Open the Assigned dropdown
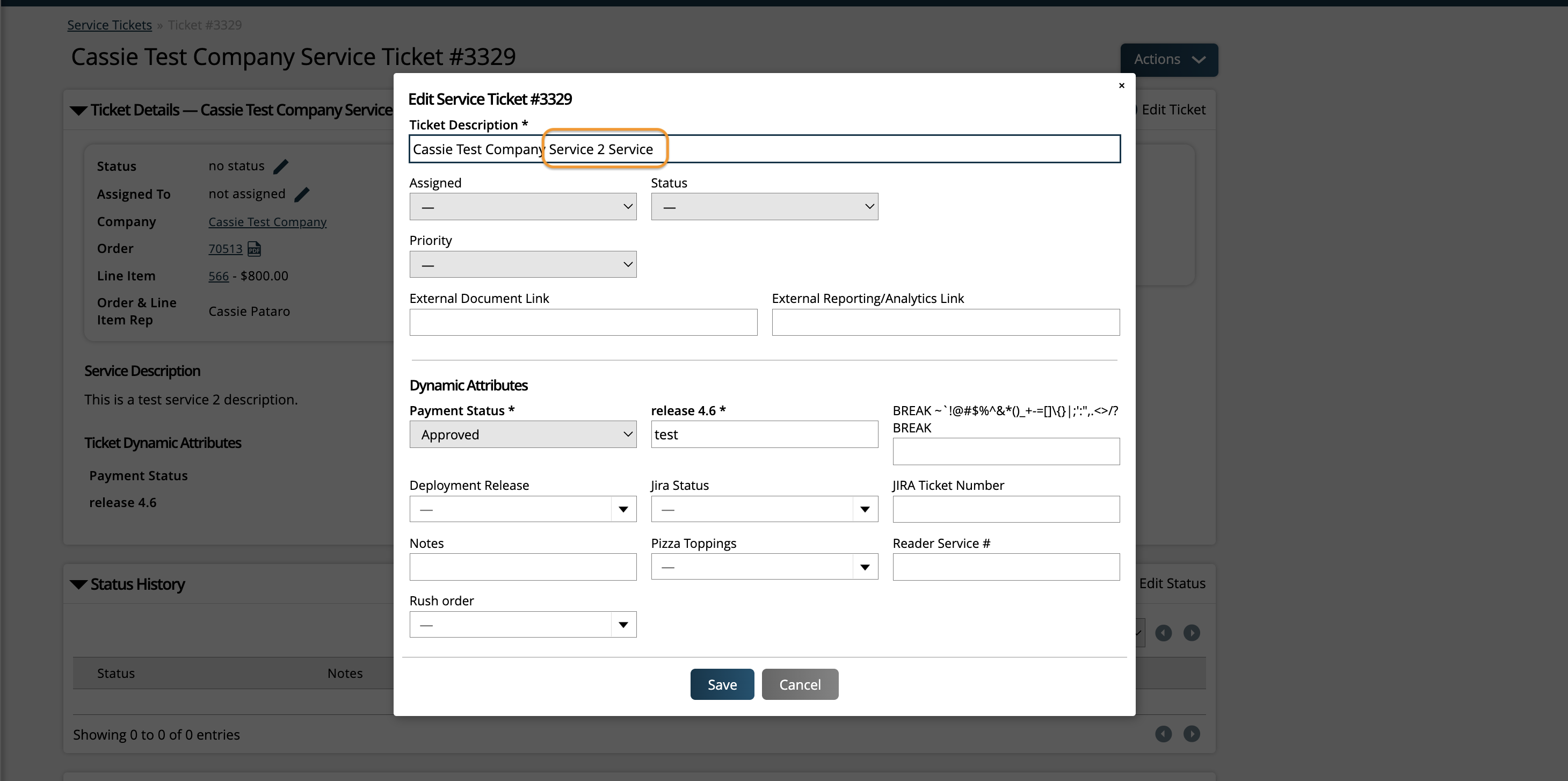 [523, 207]
